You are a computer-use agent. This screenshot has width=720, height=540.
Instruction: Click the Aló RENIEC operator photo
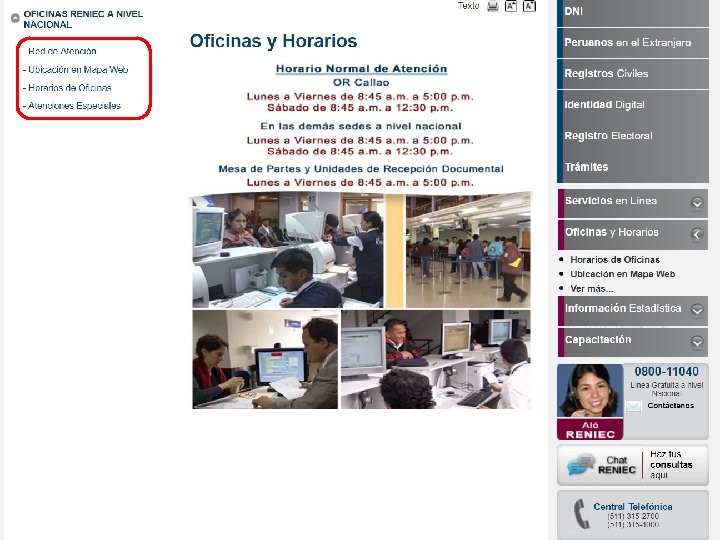pyautogui.click(x=590, y=391)
